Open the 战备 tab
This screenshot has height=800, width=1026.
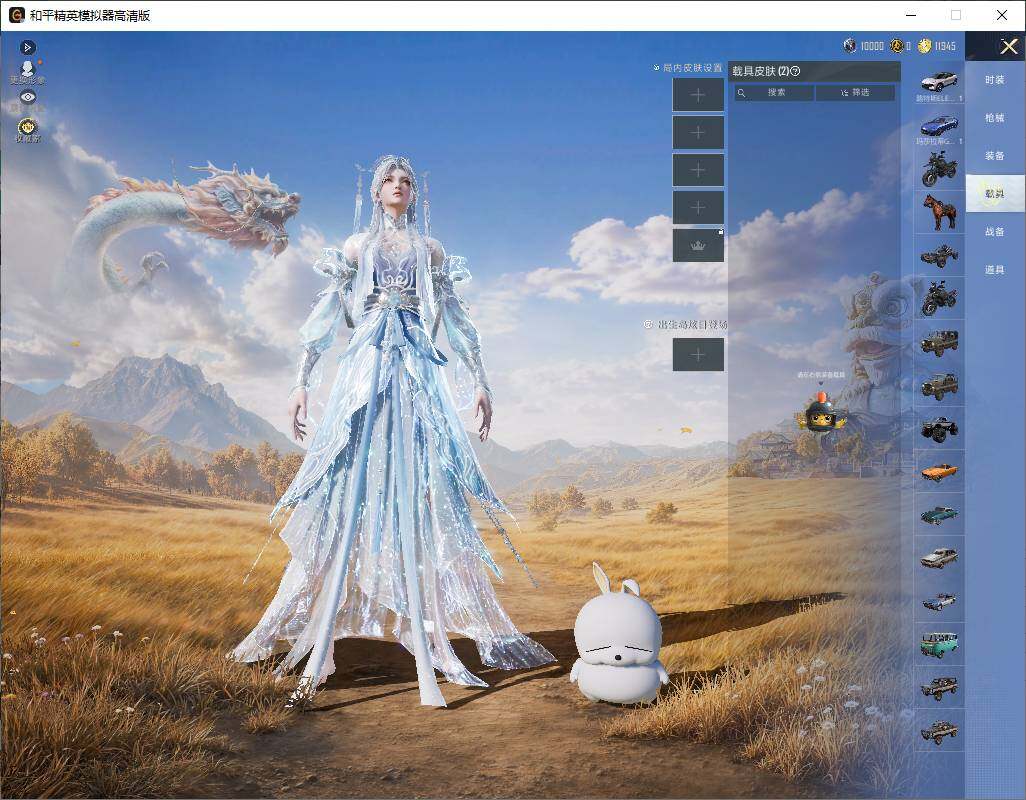[995, 232]
